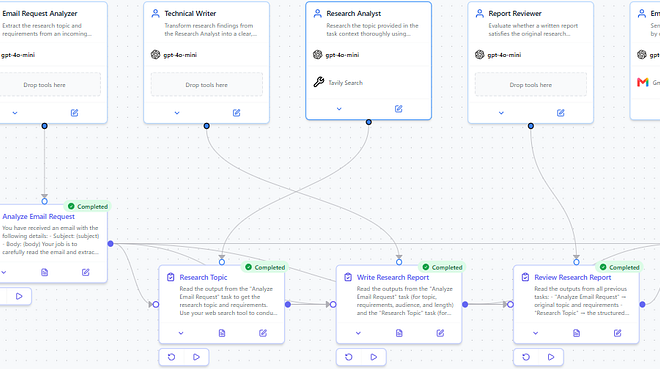Expand Research Topic task chevron
Image resolution: width=660 pixels, height=369 pixels.
click(181, 333)
